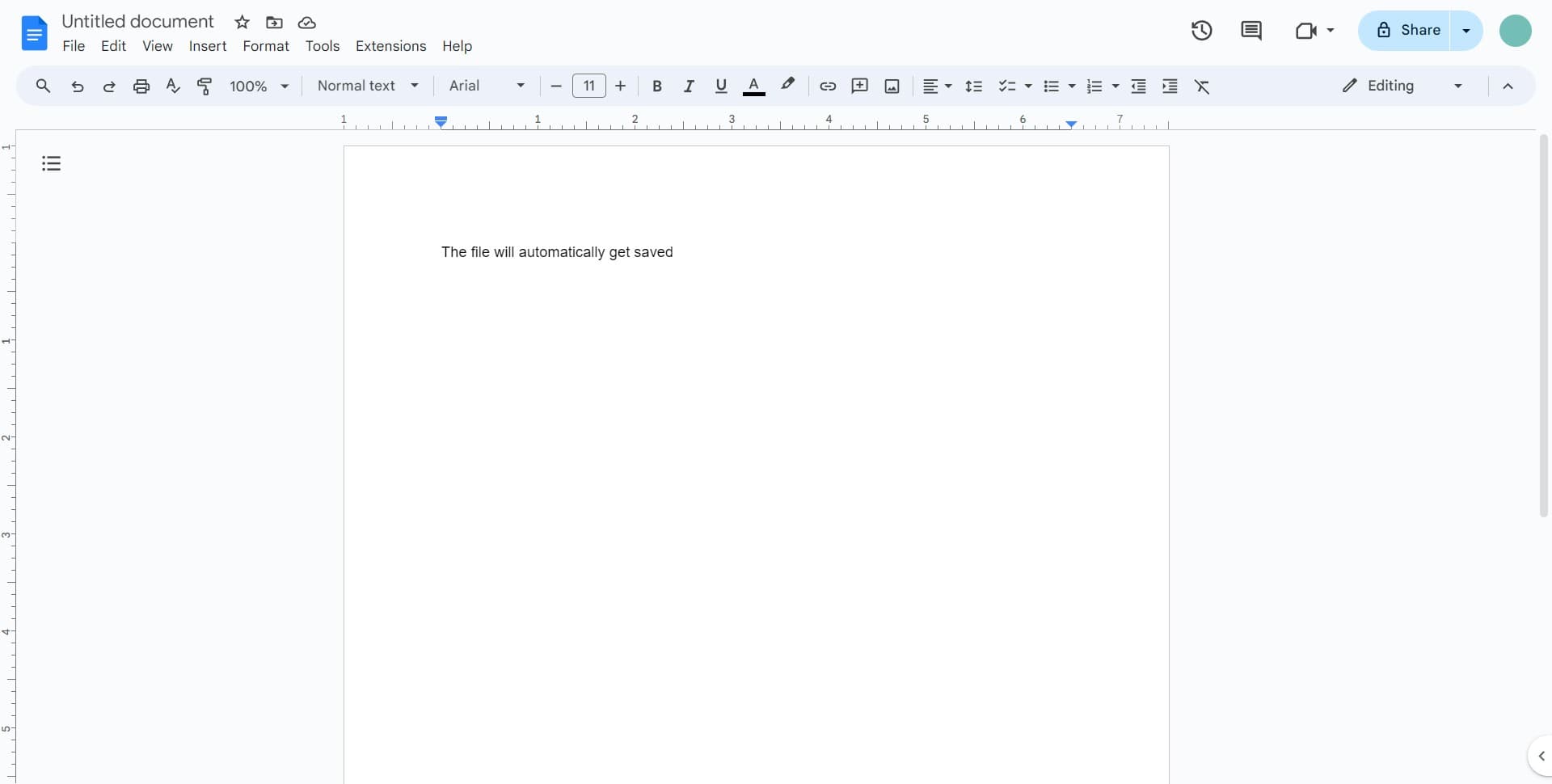Clear formatting with the toolbar icon
1552x784 pixels.
pyautogui.click(x=1202, y=86)
